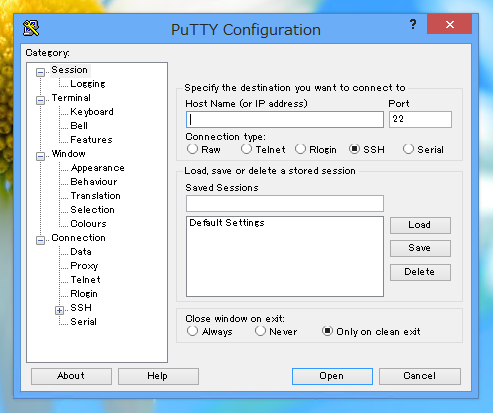The height and width of the screenshot is (413, 493).
Task: Open the Bell category
Action: point(79,126)
